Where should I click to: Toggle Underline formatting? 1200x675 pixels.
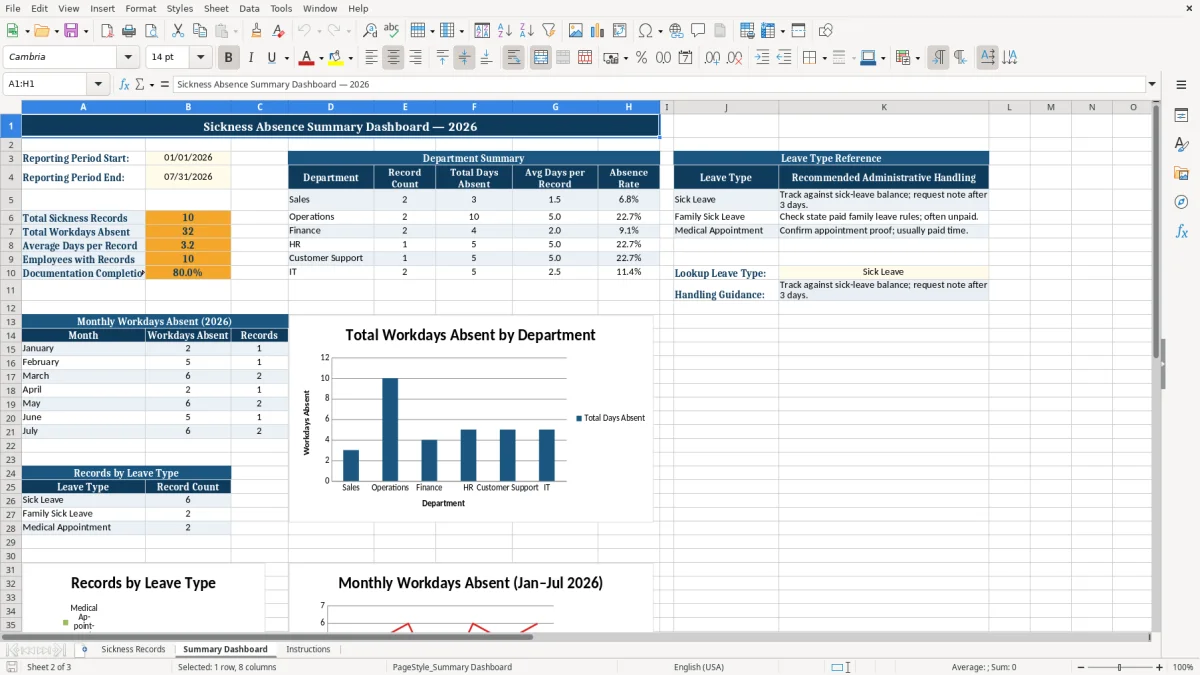[x=272, y=58]
